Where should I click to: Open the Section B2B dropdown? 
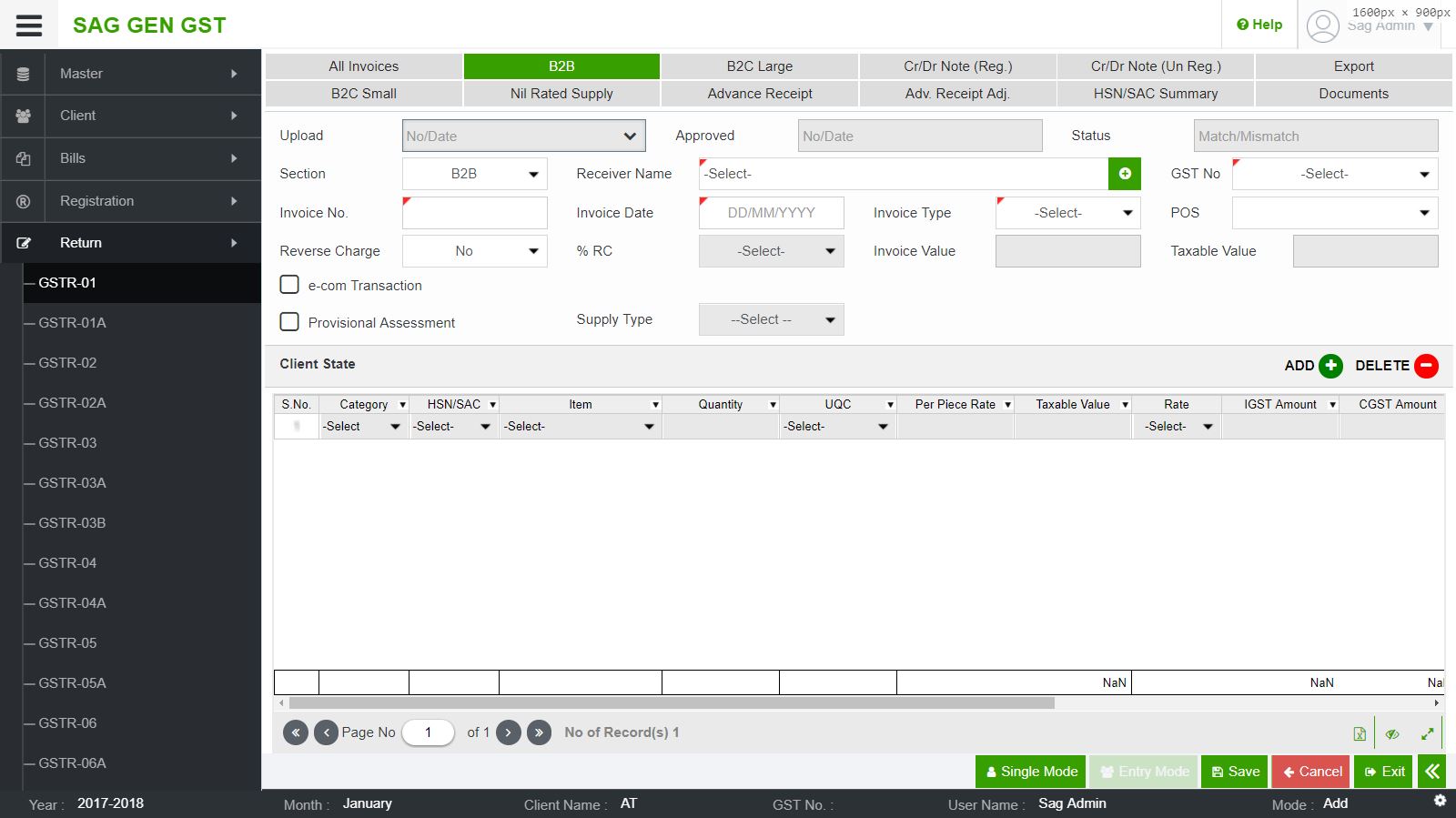(475, 174)
